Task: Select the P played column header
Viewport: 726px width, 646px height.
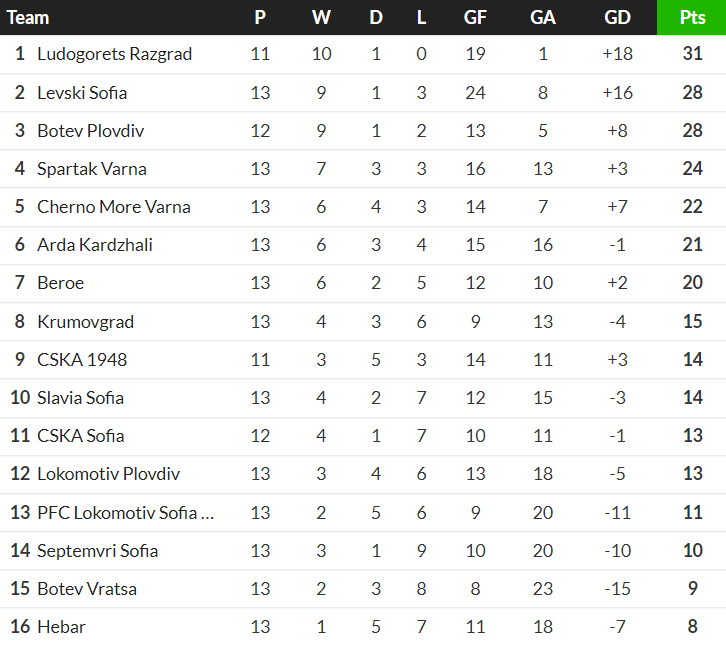Action: coord(260,17)
